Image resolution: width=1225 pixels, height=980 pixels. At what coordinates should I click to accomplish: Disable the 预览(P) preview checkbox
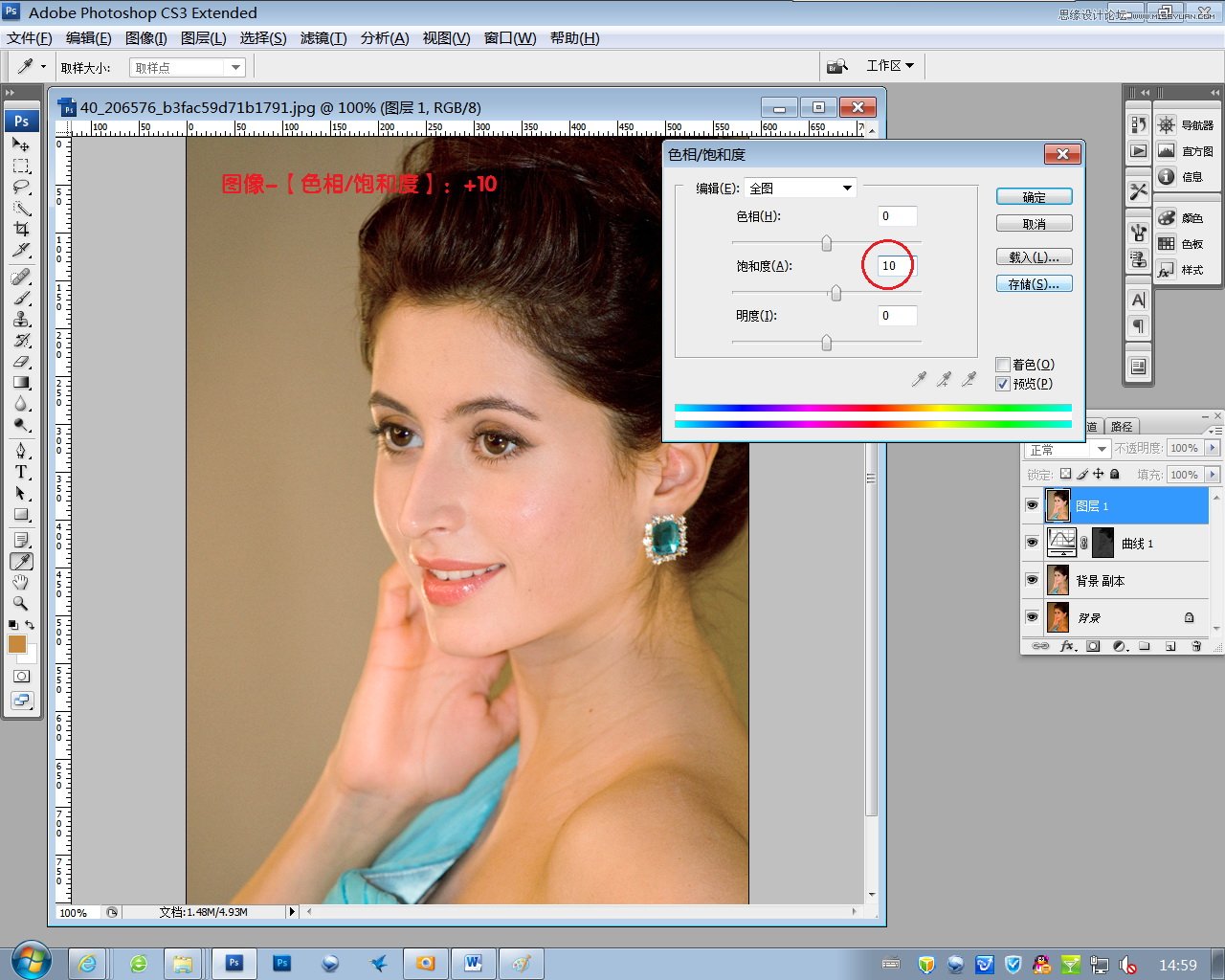coord(1003,384)
